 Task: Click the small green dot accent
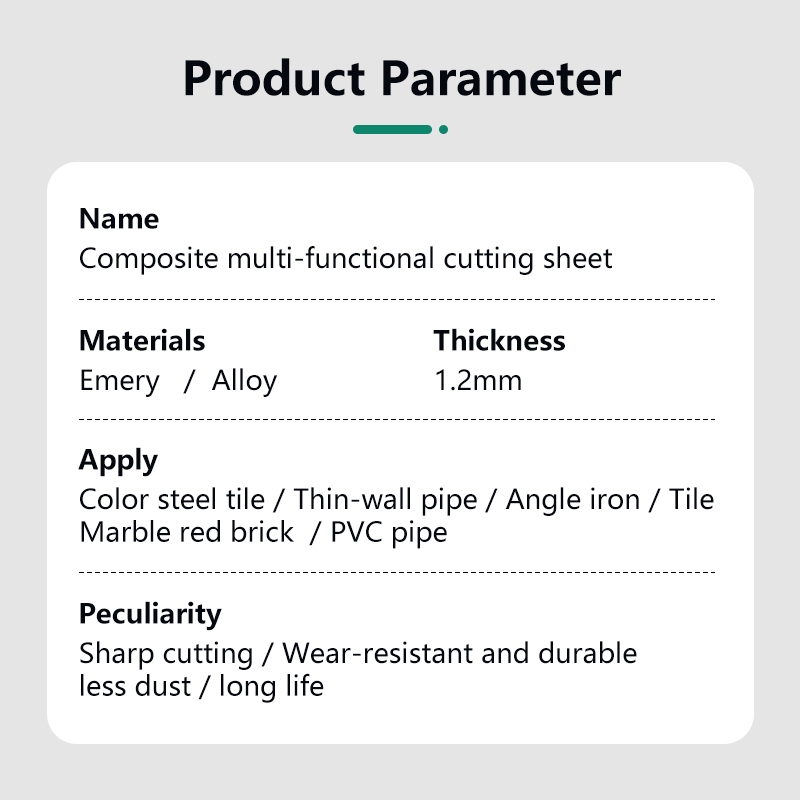click(443, 130)
